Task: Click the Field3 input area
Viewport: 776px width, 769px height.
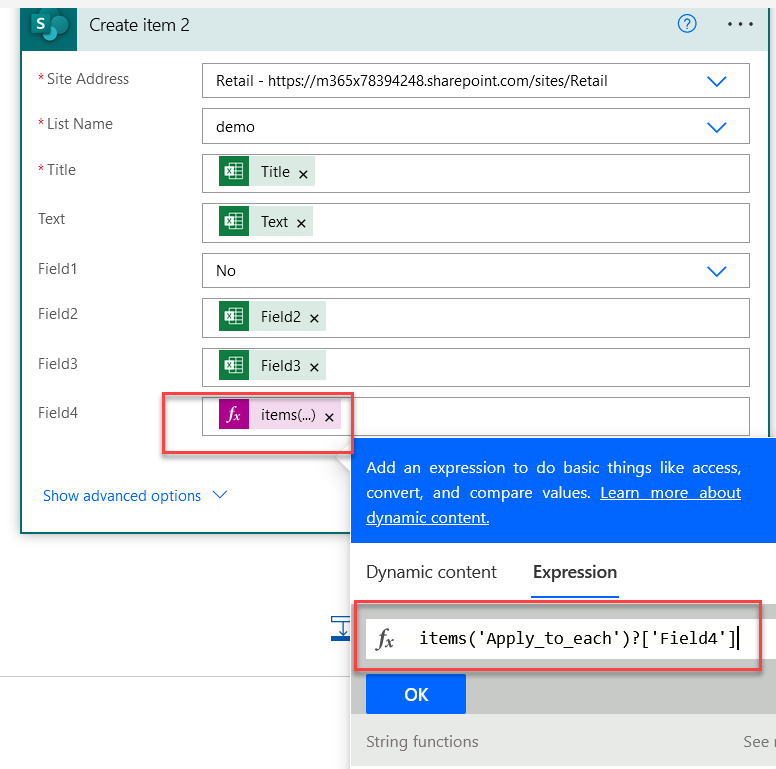Action: tap(476, 367)
